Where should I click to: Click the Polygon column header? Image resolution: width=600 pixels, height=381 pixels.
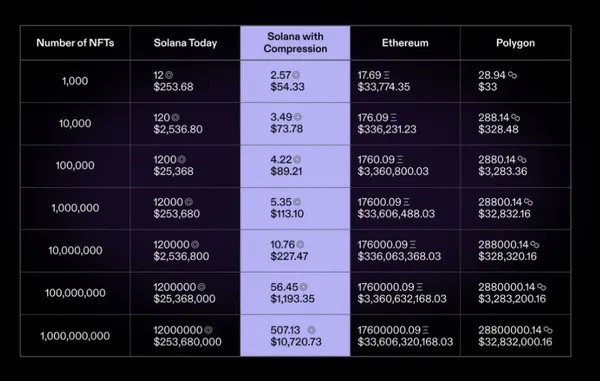click(515, 43)
